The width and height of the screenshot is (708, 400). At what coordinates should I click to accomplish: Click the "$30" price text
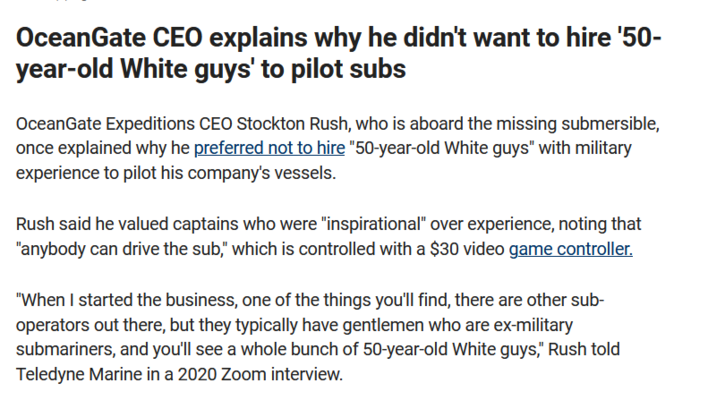[x=445, y=249]
